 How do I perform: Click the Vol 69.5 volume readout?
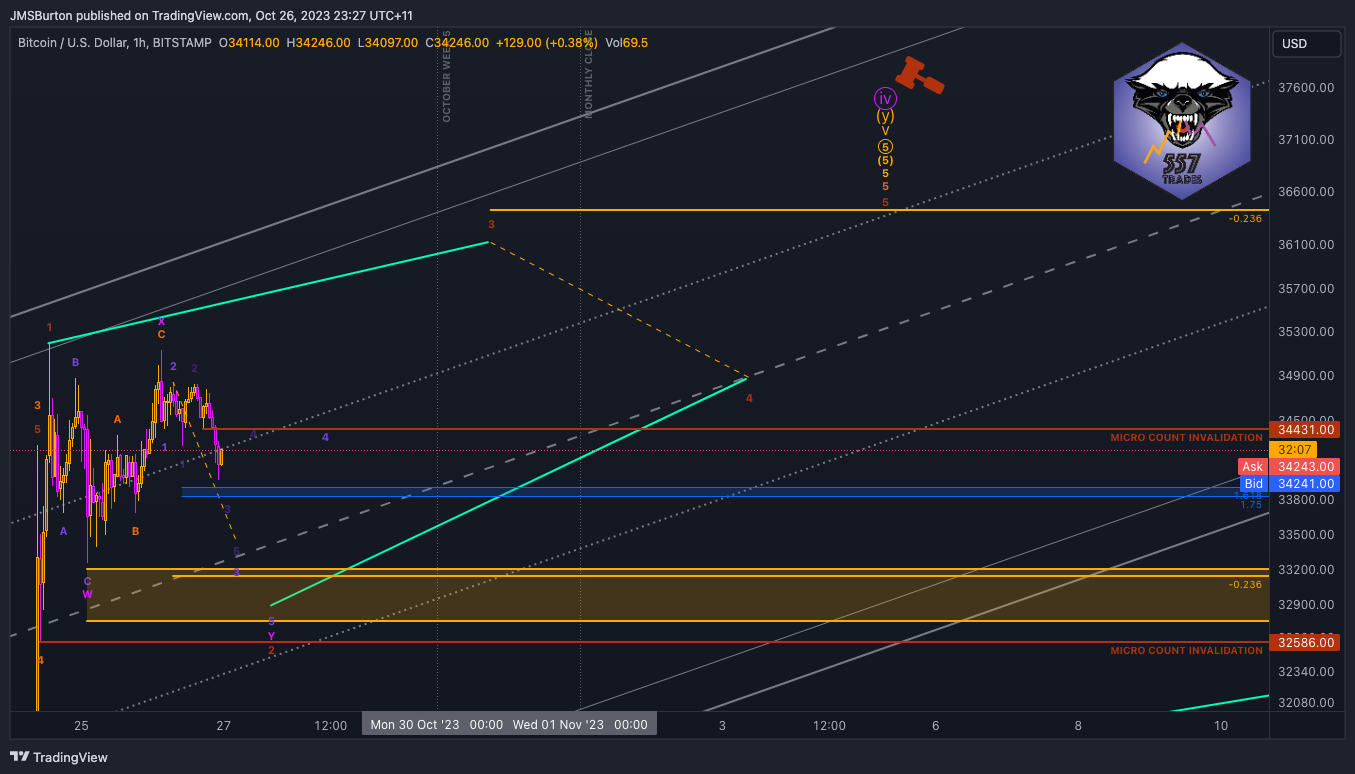627,43
